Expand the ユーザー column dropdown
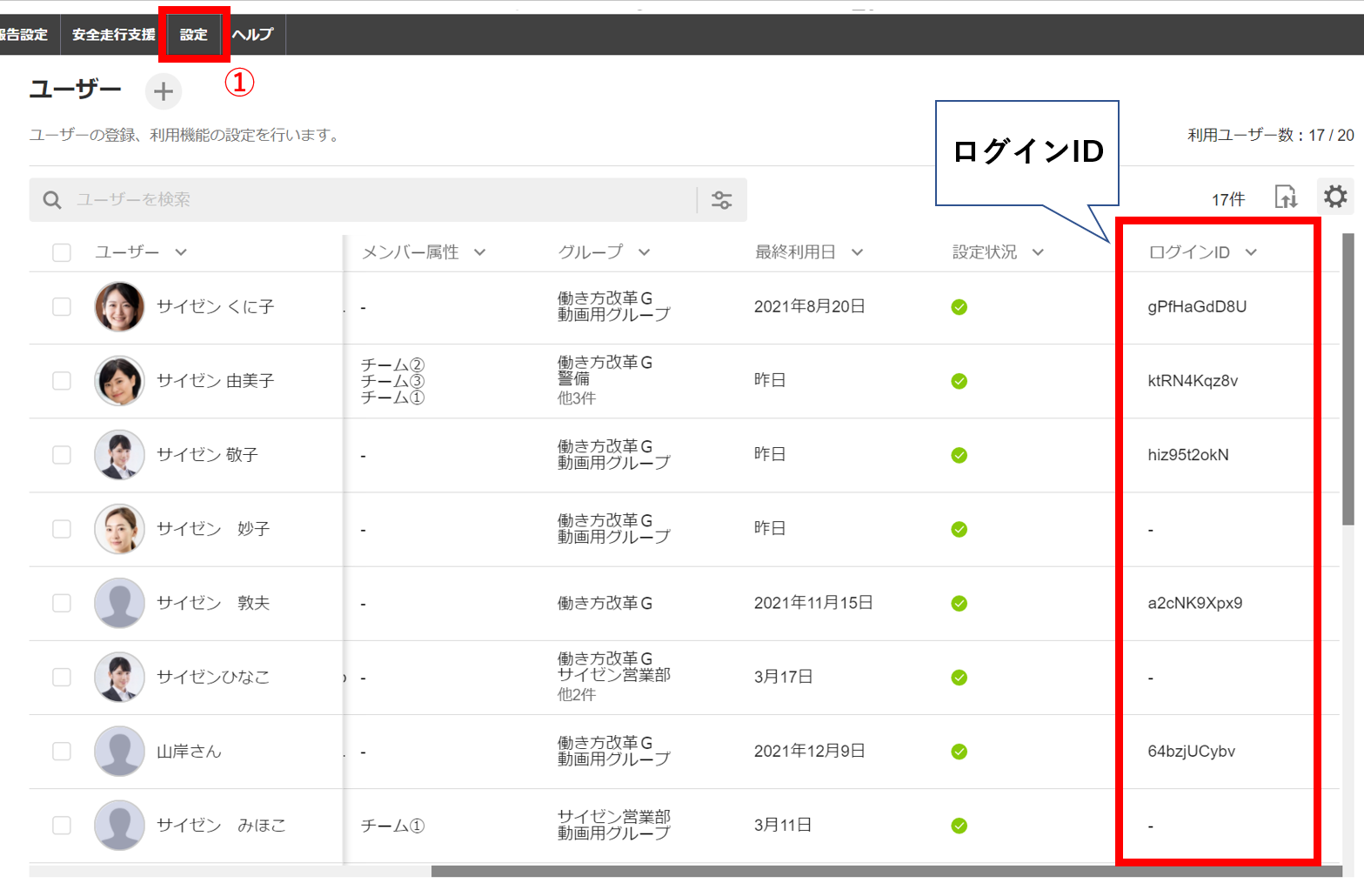1364x896 pixels. pyautogui.click(x=181, y=252)
